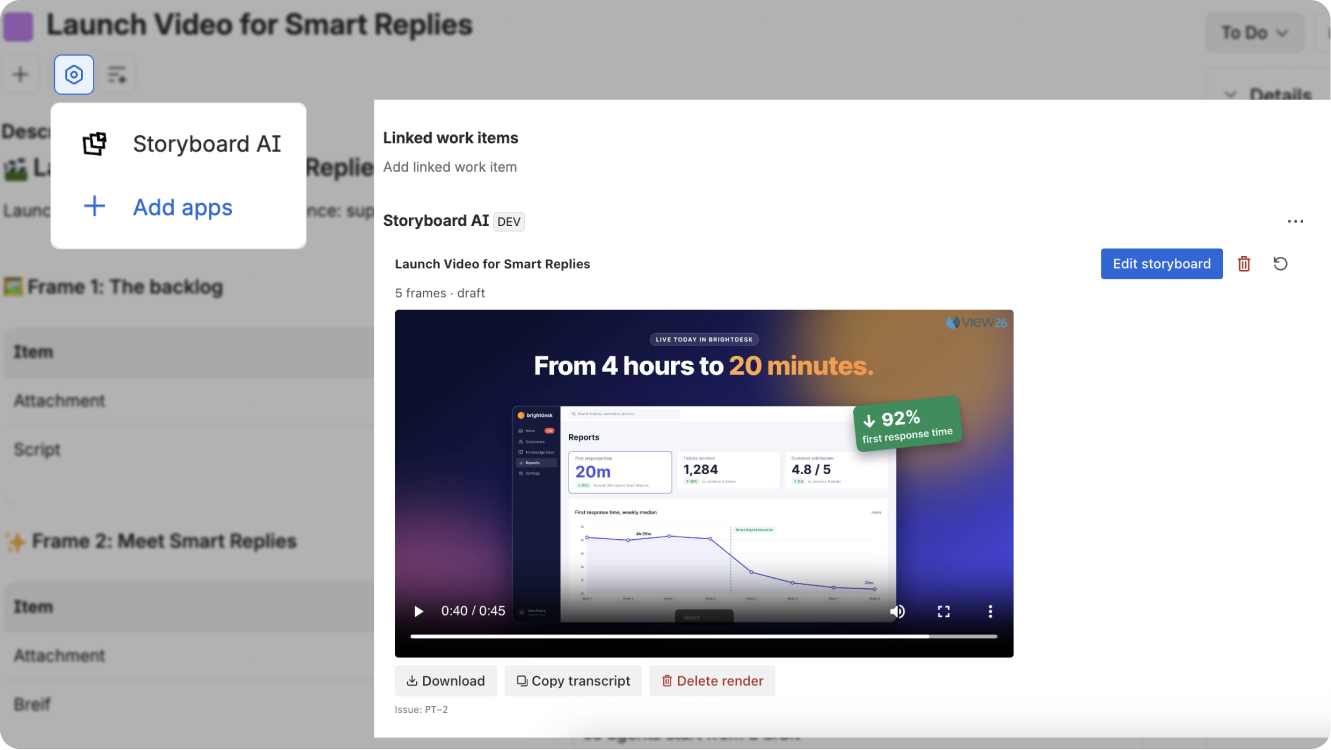This screenshot has width=1331, height=750.
Task: Play the video with play button
Action: pyautogui.click(x=418, y=611)
